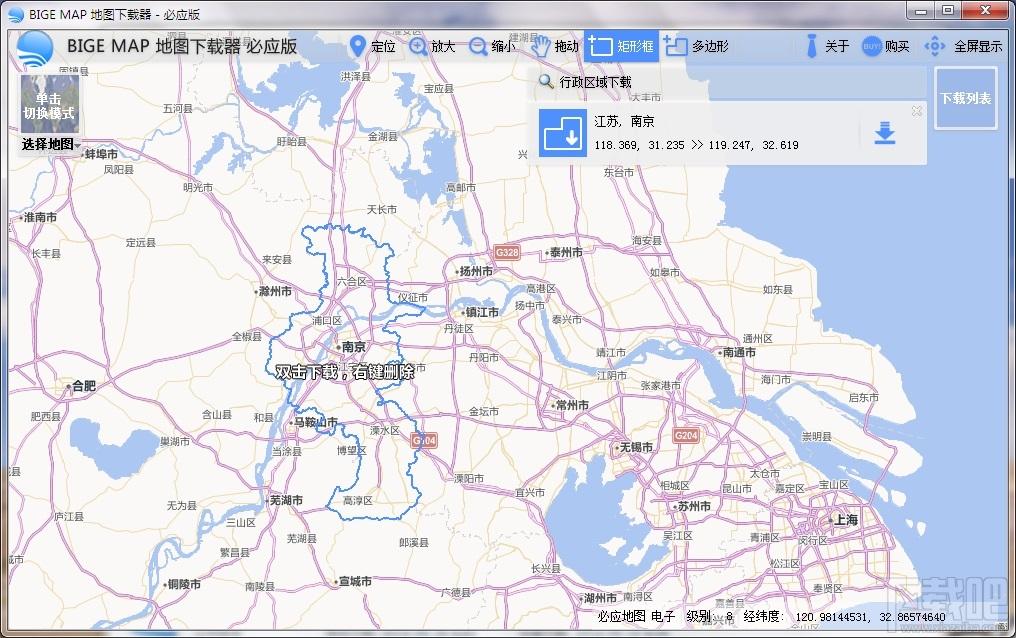Click the 级别 zoom level status
1016x638 pixels.
pyautogui.click(x=710, y=617)
